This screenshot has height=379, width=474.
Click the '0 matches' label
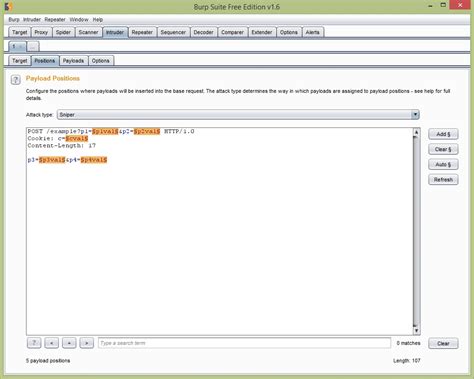tap(408, 343)
